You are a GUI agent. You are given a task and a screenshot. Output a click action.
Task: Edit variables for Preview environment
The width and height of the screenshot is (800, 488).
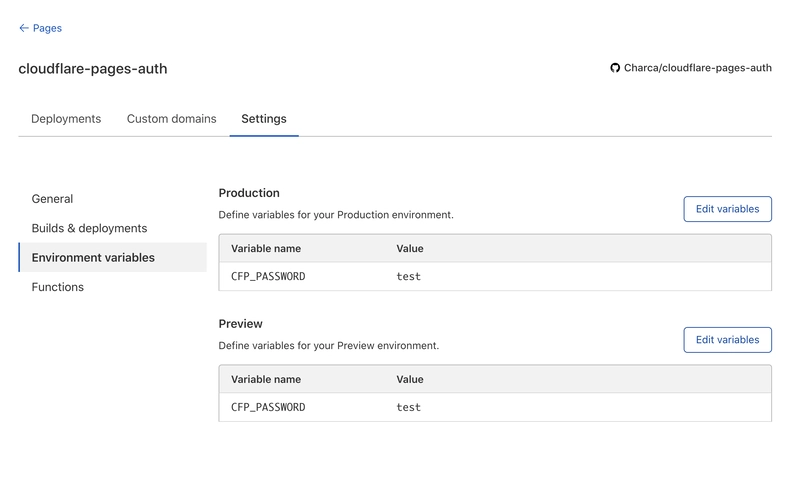[728, 339]
